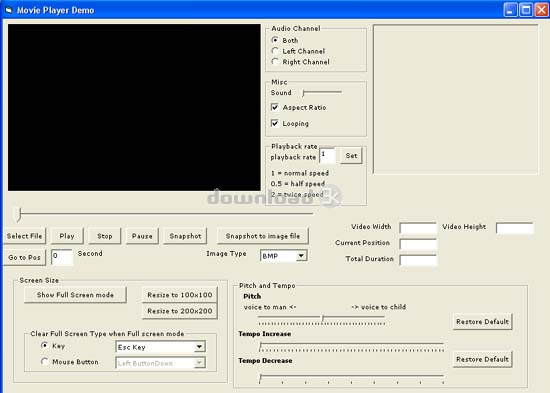Select the Mouse Button radio option
550x393 pixels.
point(45,361)
